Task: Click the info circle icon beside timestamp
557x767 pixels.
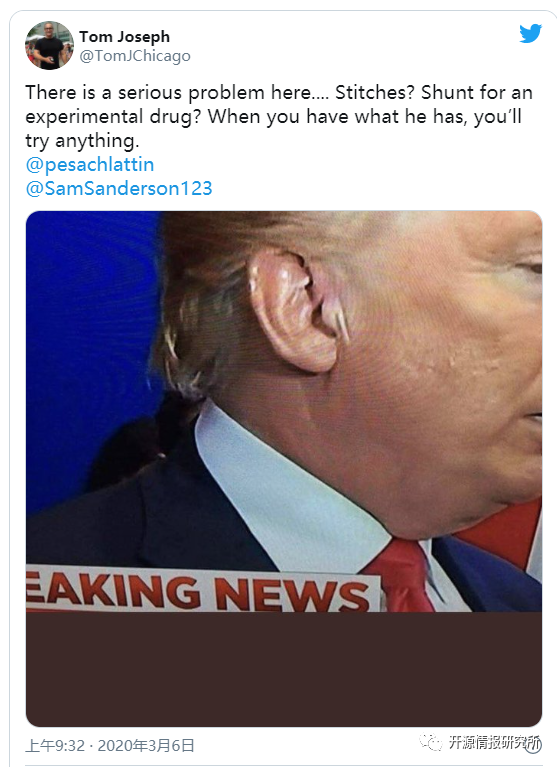Action: (534, 745)
